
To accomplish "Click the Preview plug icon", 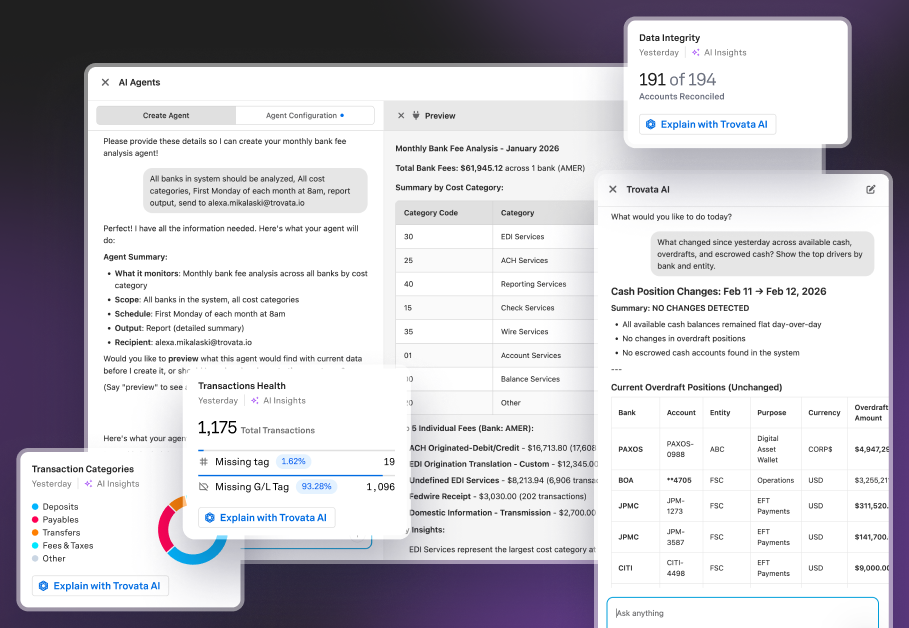I will [415, 116].
